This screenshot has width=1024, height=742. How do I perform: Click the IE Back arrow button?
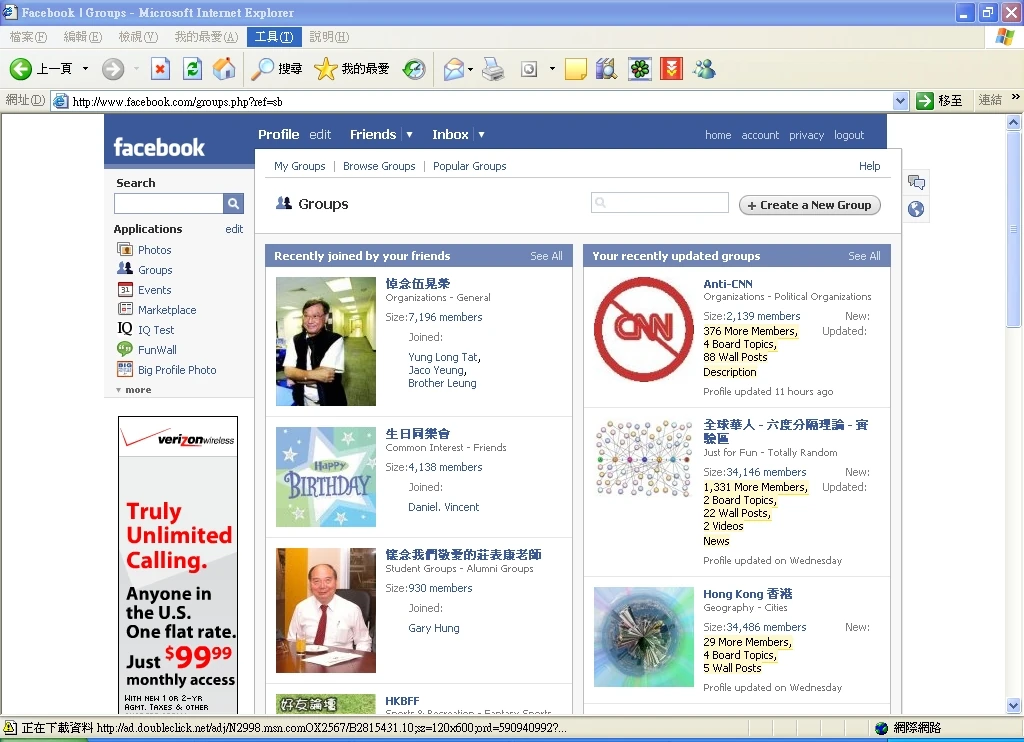(x=21, y=69)
